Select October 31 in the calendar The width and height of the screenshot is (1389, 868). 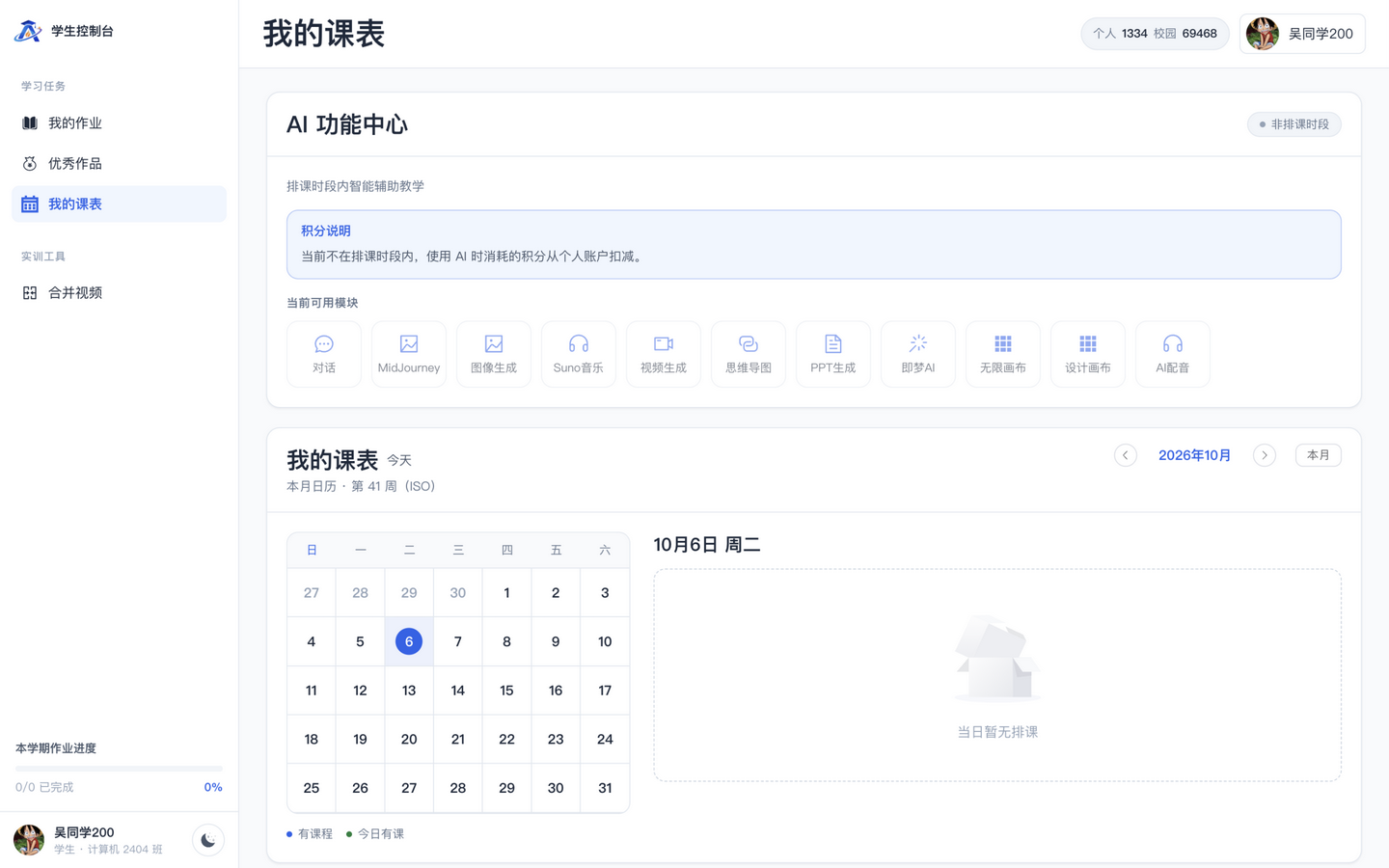605,788
